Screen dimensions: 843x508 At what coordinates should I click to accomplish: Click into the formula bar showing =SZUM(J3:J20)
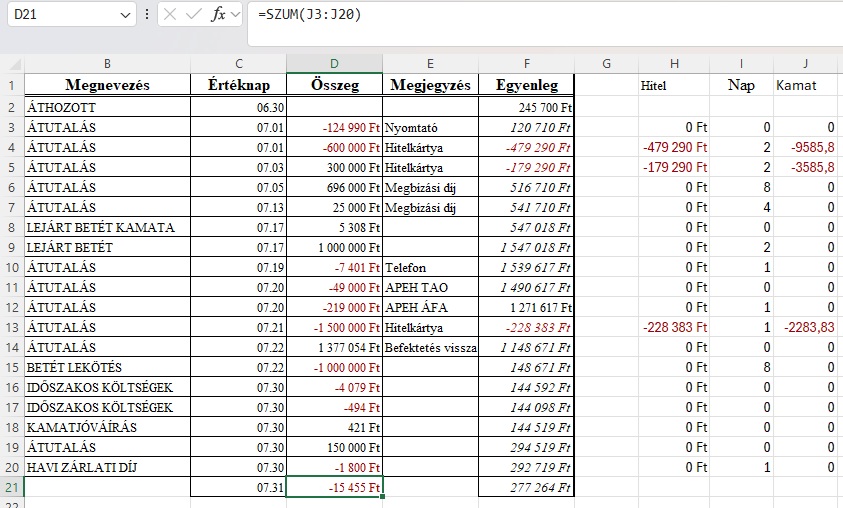point(540,16)
